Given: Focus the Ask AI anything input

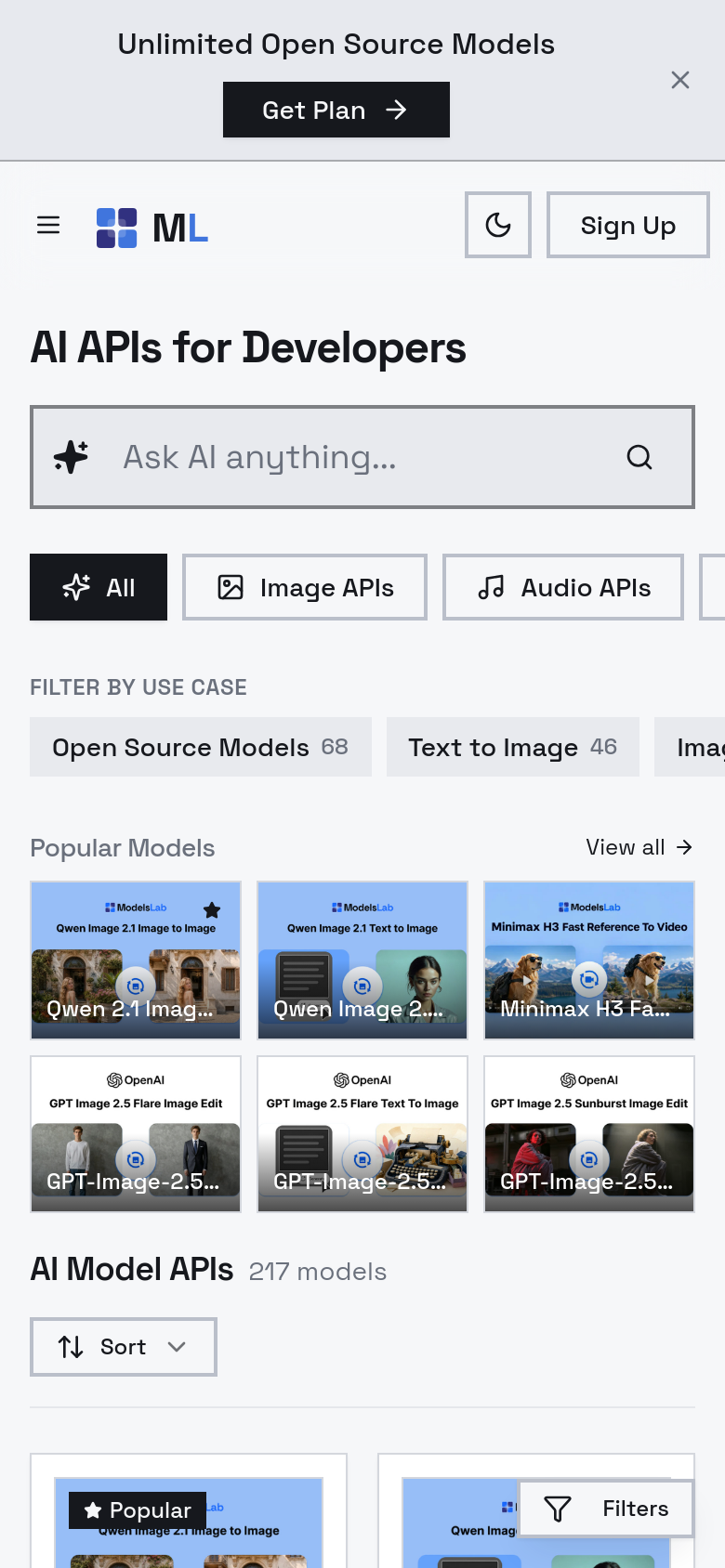Looking at the screenshot, I should [x=362, y=457].
